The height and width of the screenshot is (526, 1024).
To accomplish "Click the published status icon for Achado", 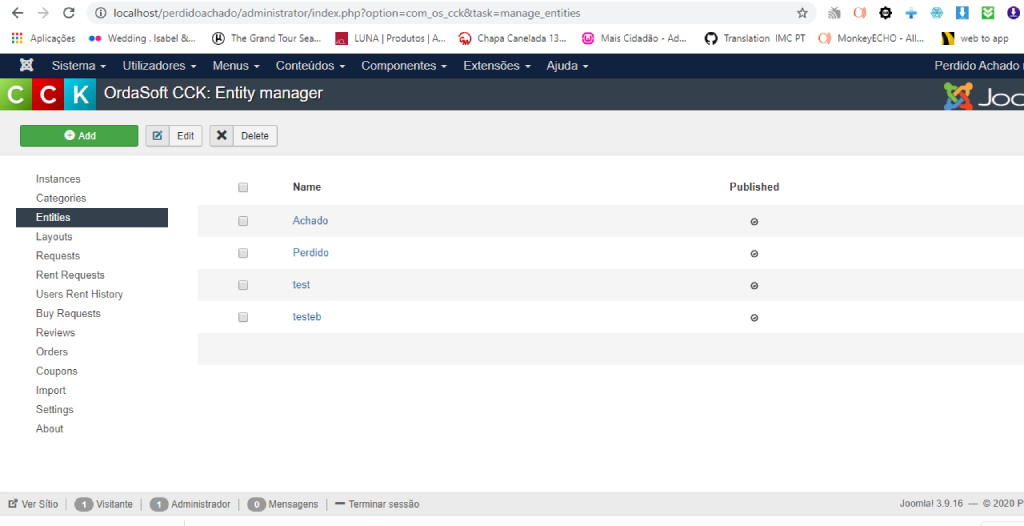I will (x=754, y=221).
